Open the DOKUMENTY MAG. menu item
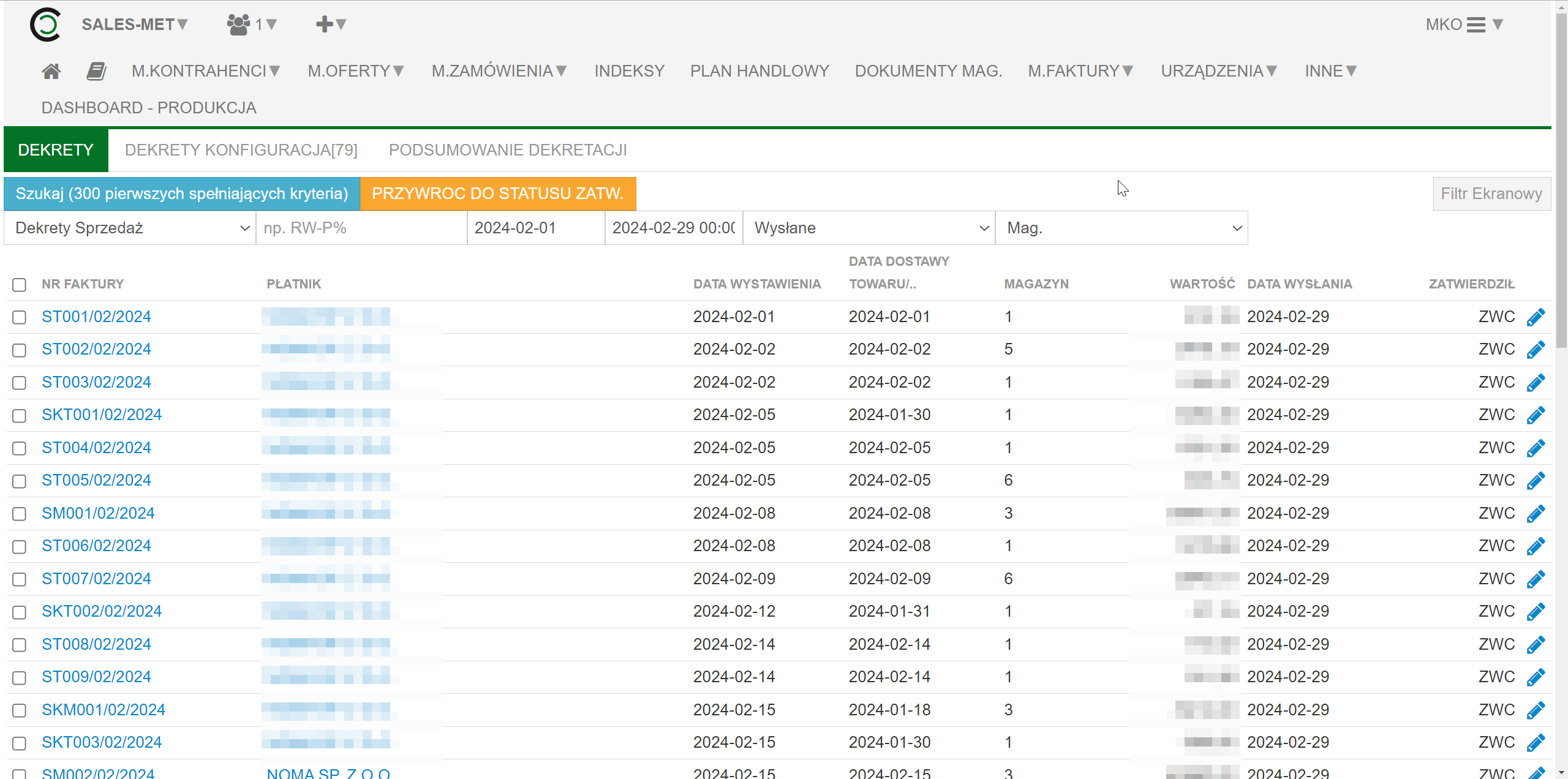 pyautogui.click(x=929, y=71)
